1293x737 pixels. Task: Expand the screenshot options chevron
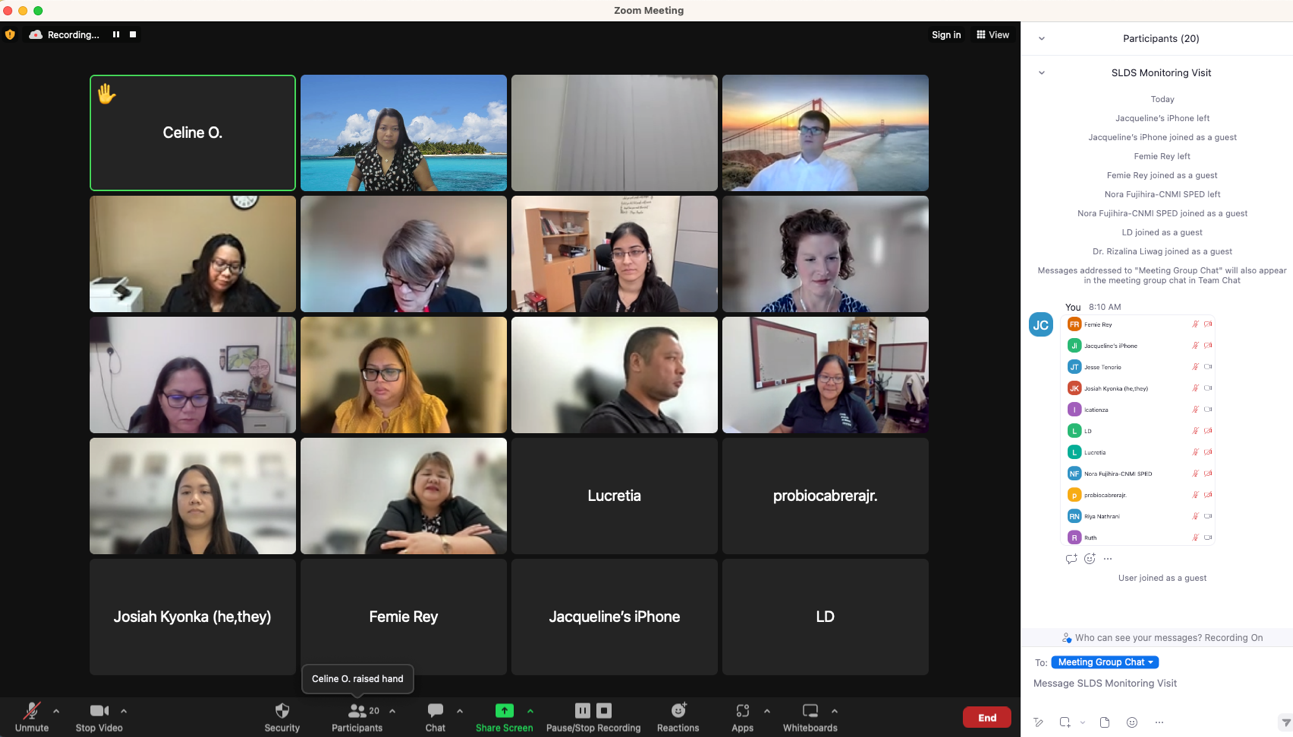click(x=1082, y=722)
